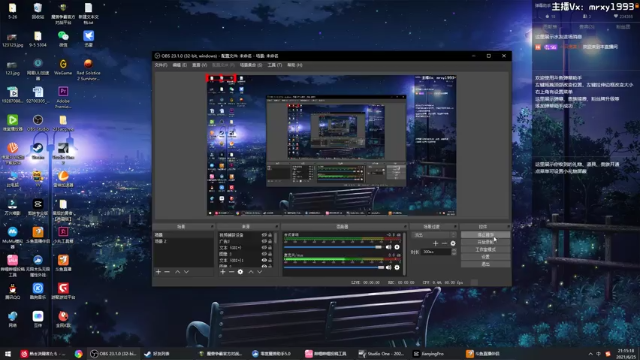
Task: Mute the 台式音响 desktop audio speaker icon
Action: [x=388, y=247]
